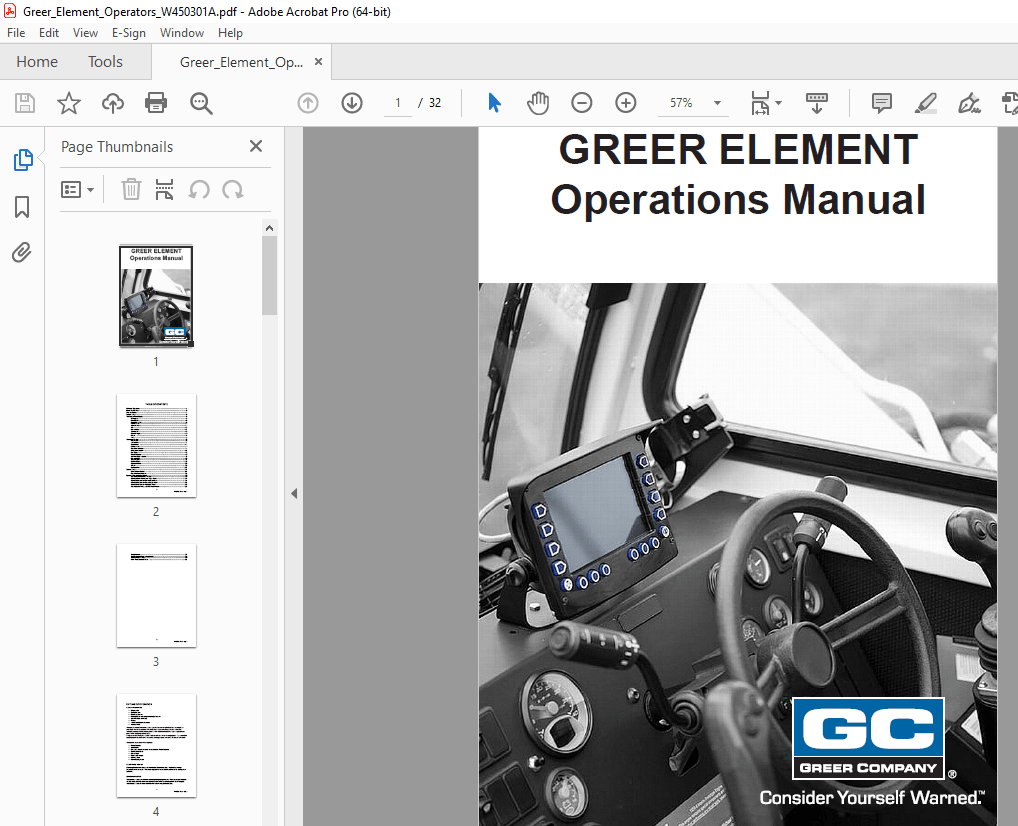Select the Hand tool
The width and height of the screenshot is (1018, 826).
coord(538,102)
